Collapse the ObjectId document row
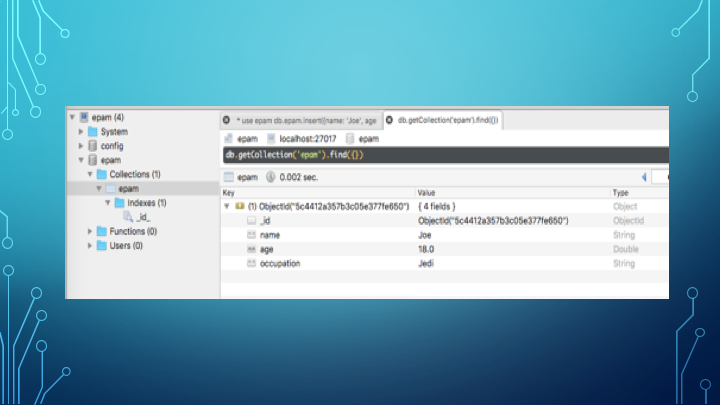 pos(227,207)
